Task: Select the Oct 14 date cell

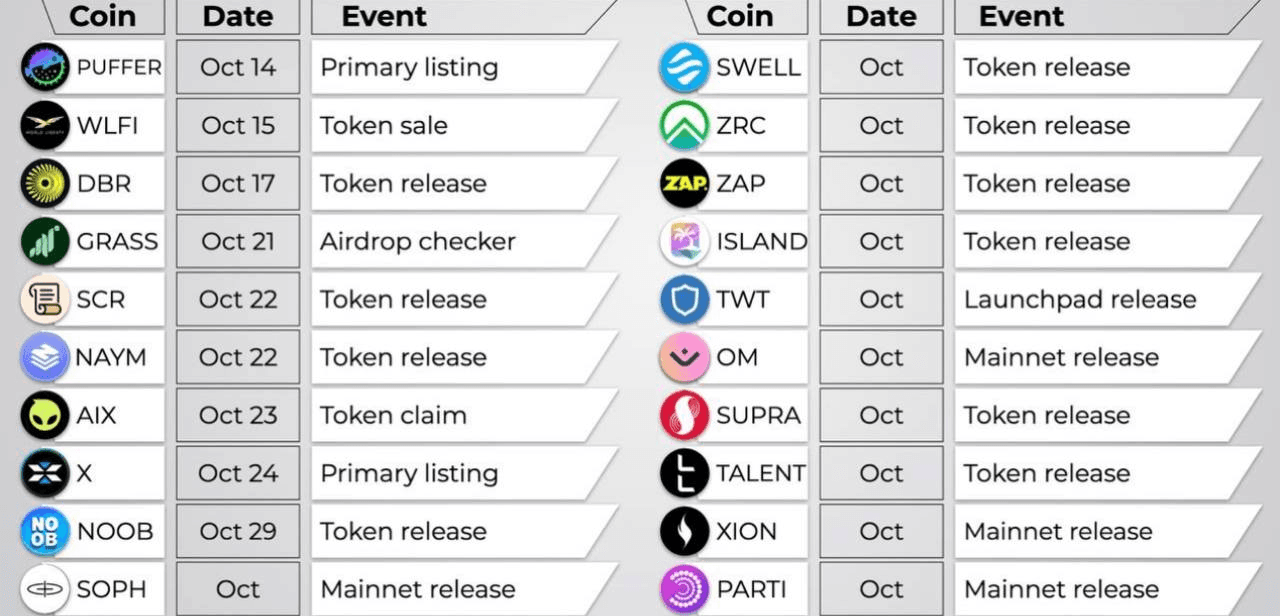Action: [x=238, y=67]
